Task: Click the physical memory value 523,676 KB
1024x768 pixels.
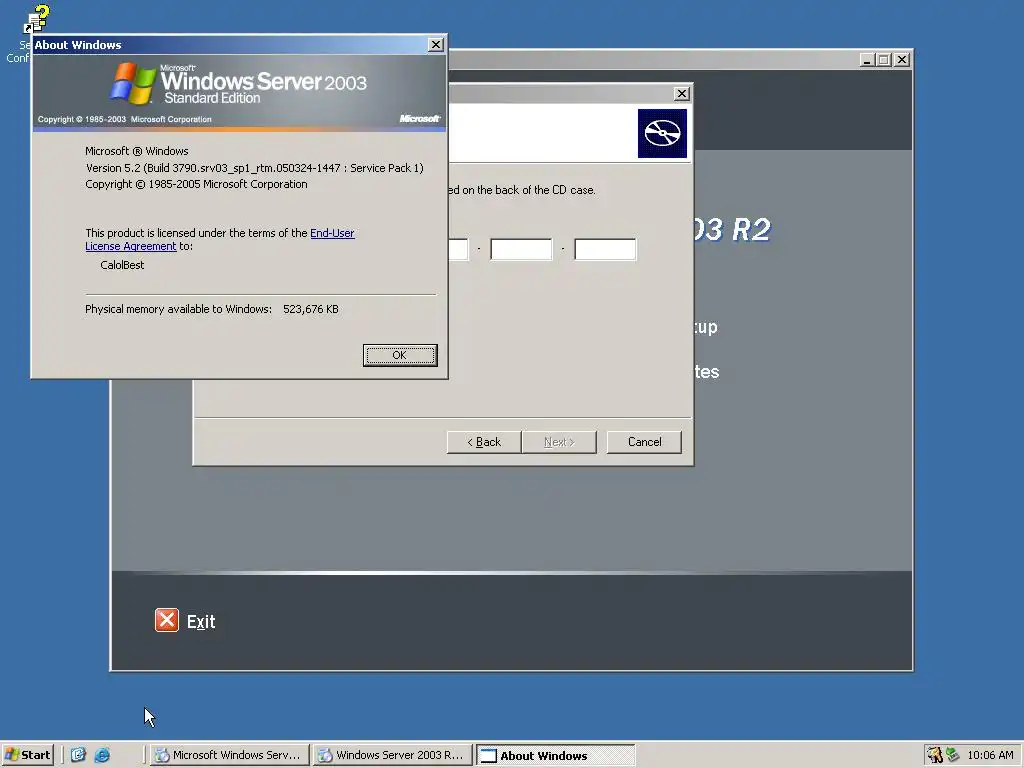Action: (311, 309)
